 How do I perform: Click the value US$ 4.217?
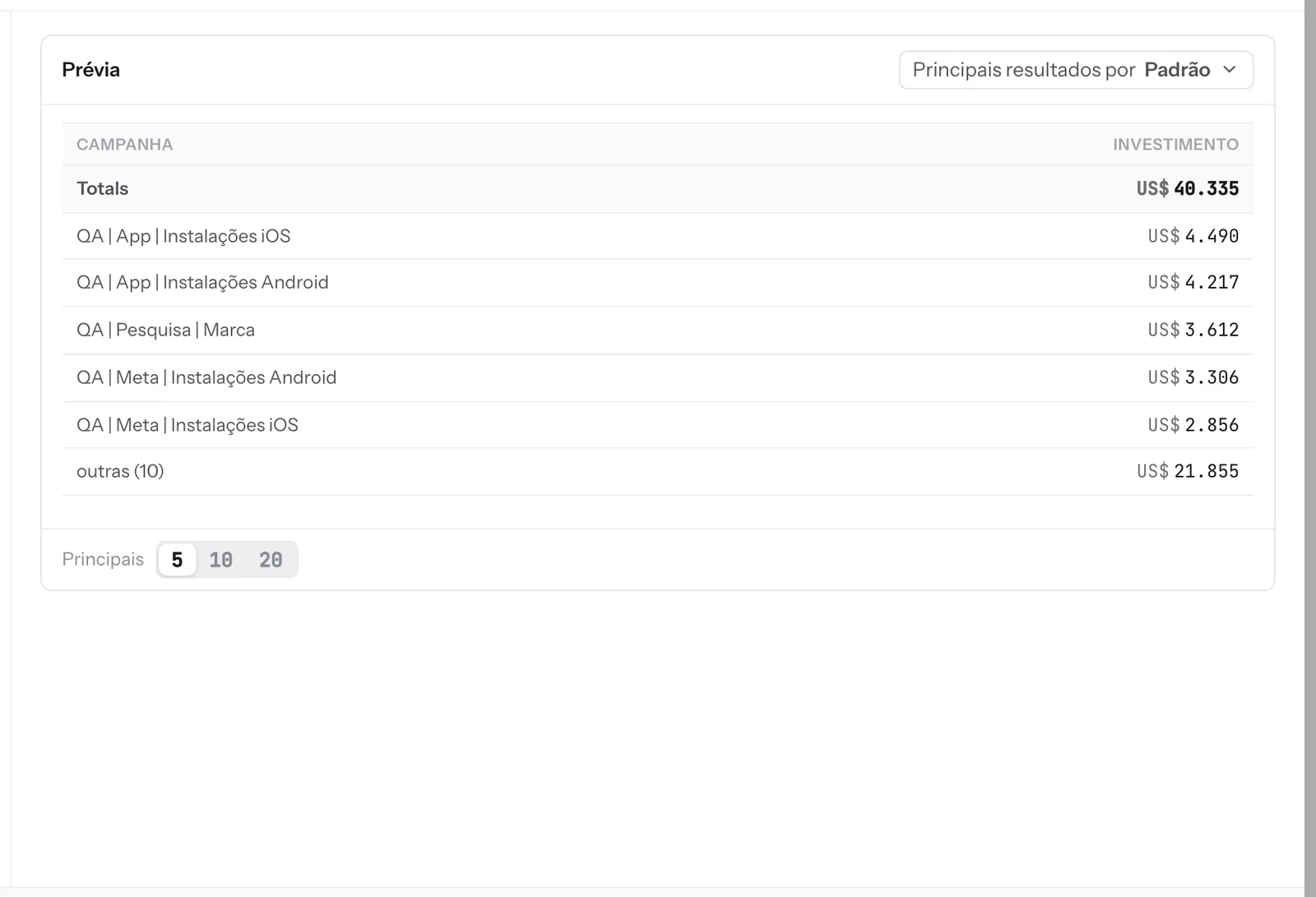(x=1193, y=282)
